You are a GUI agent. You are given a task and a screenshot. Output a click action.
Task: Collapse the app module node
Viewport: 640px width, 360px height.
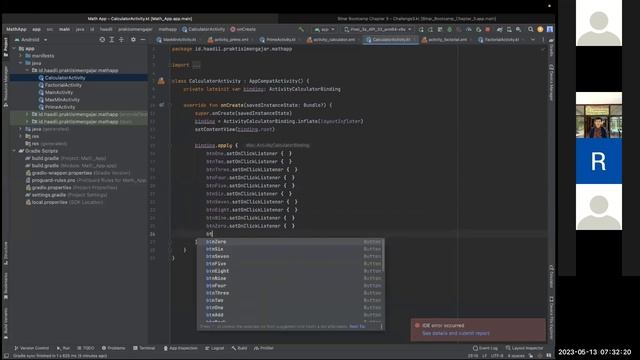[14, 48]
